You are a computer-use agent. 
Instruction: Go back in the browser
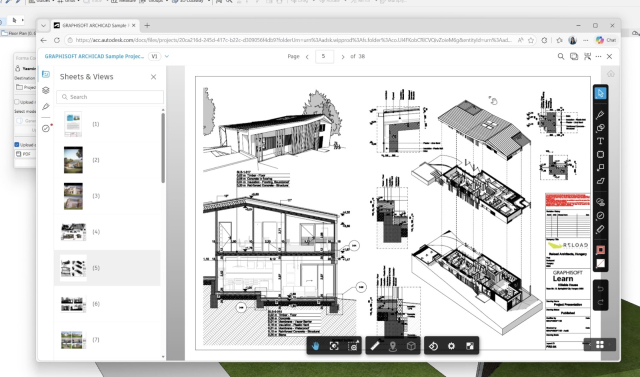44,40
